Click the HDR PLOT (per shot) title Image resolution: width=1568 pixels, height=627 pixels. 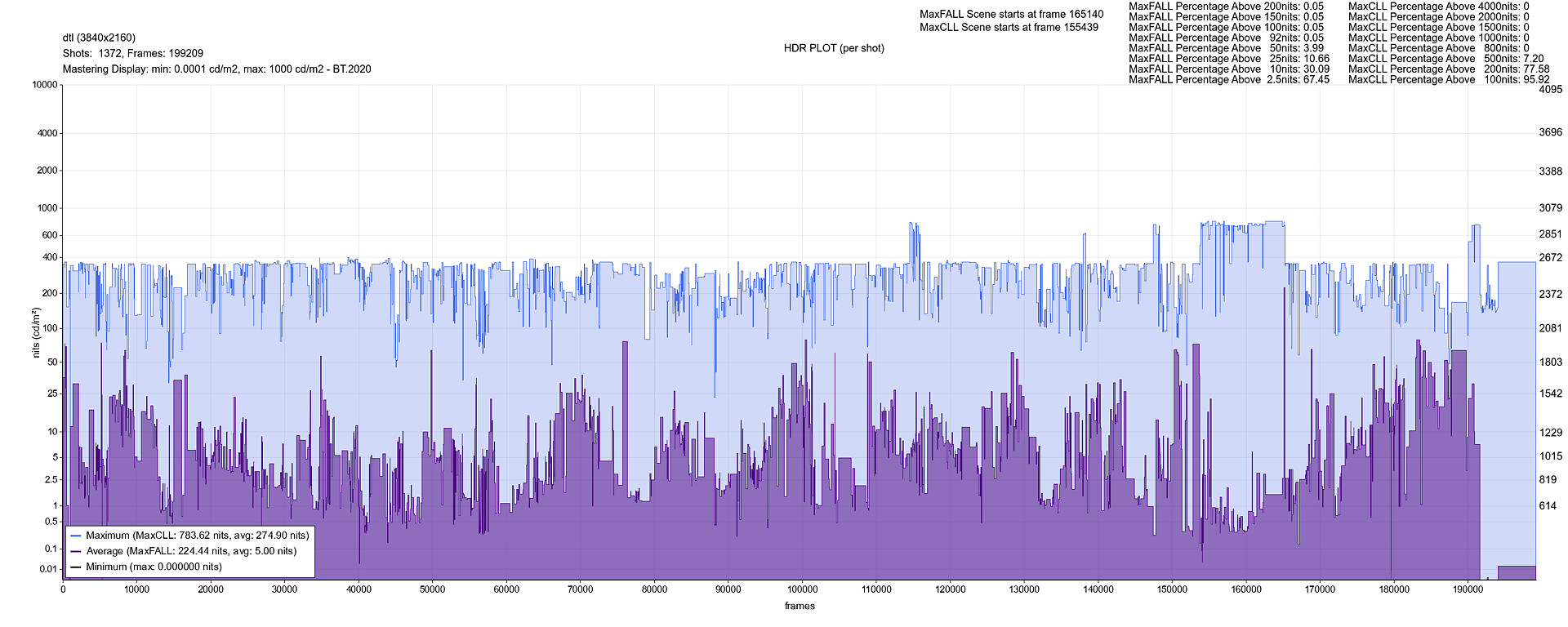point(834,48)
